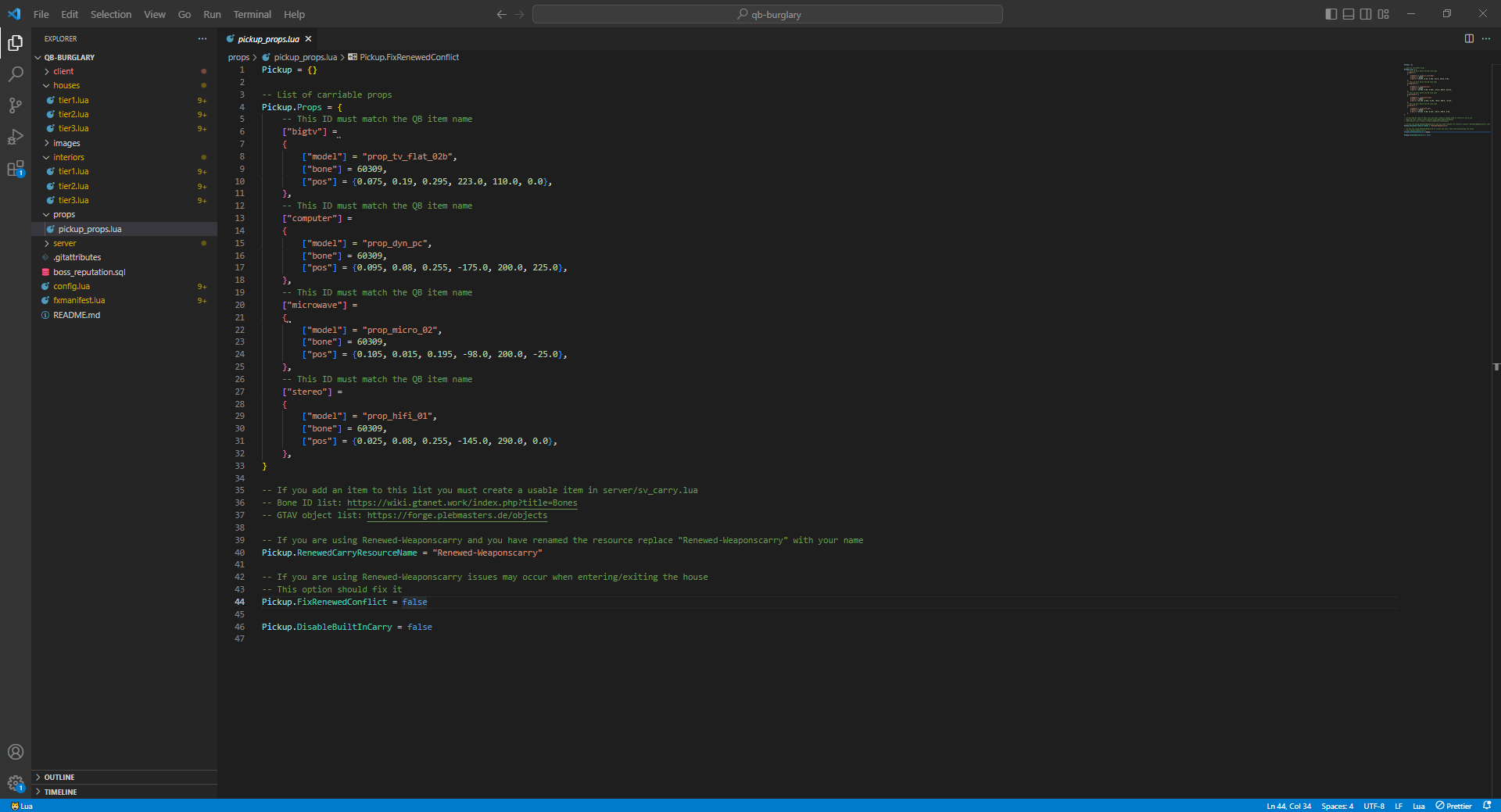Open the Go menu
The width and height of the screenshot is (1501, 812).
pos(184,14)
